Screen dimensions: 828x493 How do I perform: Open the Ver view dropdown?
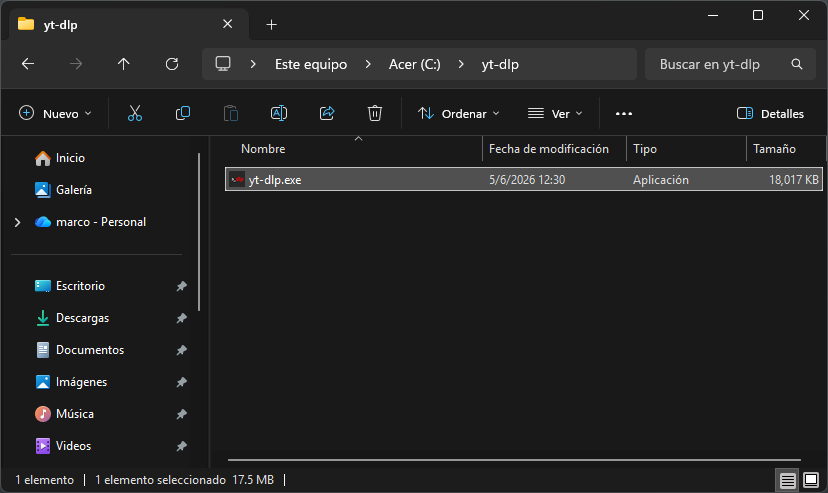pos(555,113)
